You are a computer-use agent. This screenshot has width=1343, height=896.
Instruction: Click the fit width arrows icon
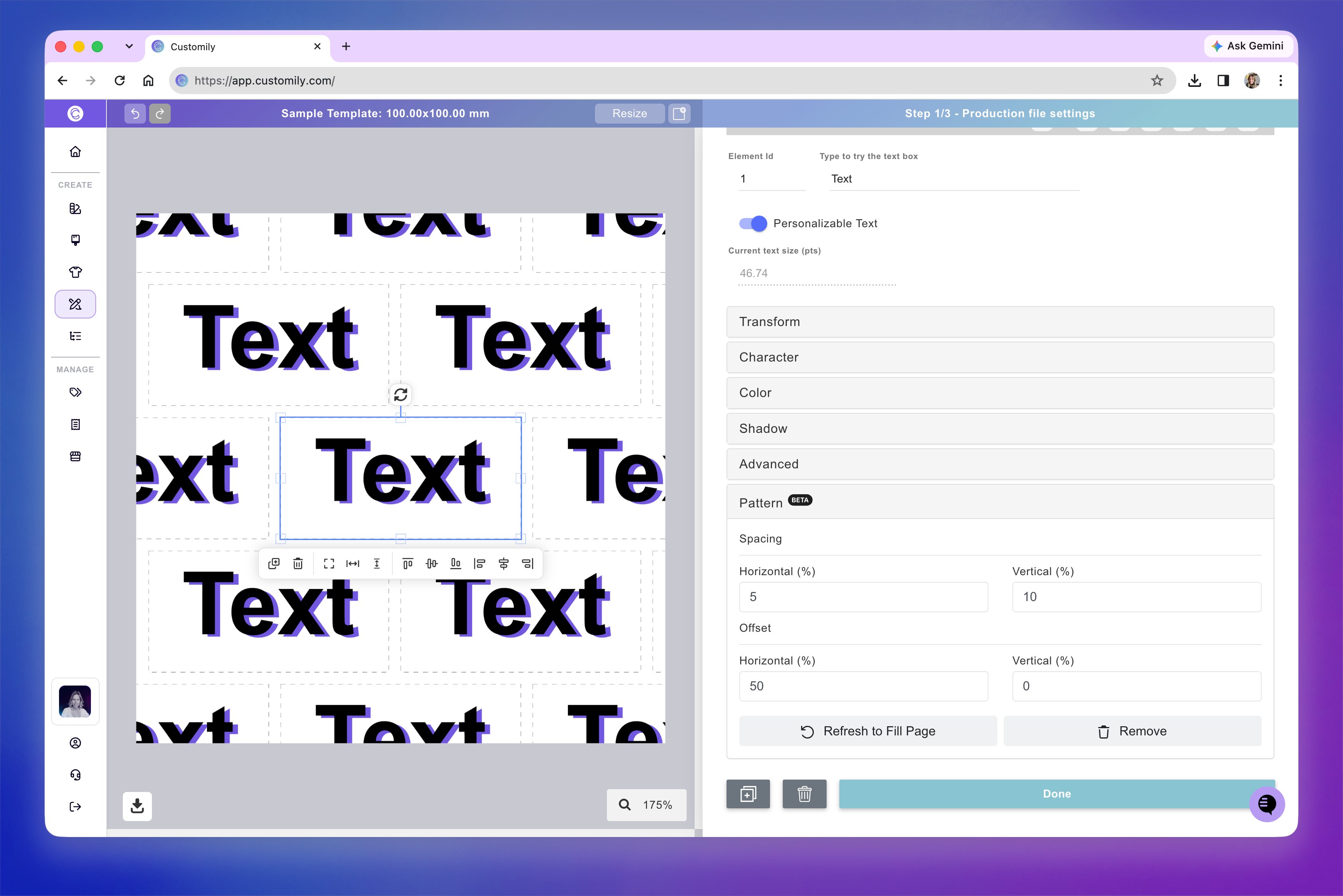tap(353, 564)
